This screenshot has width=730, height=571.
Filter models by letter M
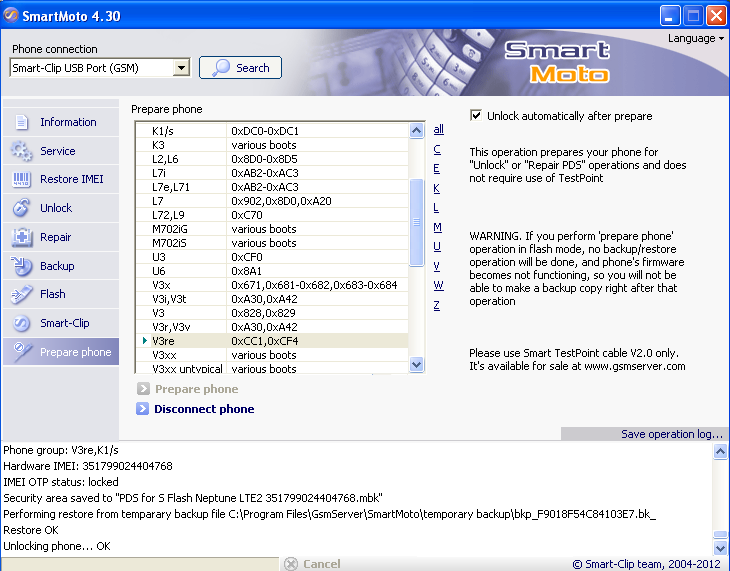(437, 227)
